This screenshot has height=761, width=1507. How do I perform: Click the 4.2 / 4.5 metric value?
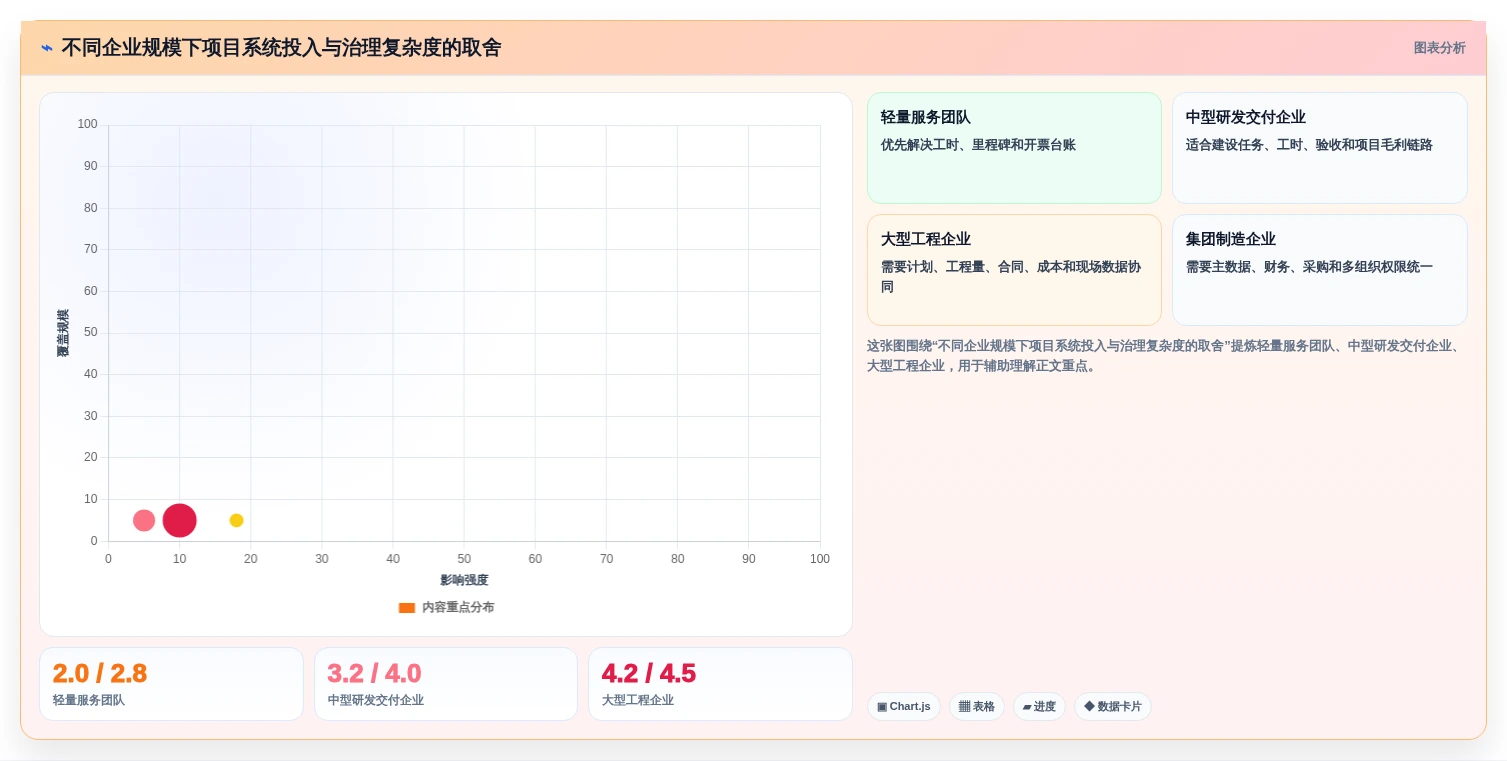tap(648, 673)
